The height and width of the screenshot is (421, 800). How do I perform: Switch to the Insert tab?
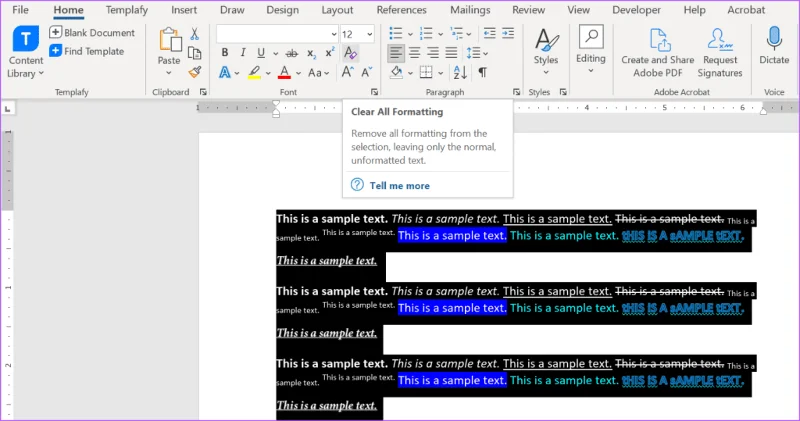click(x=184, y=10)
